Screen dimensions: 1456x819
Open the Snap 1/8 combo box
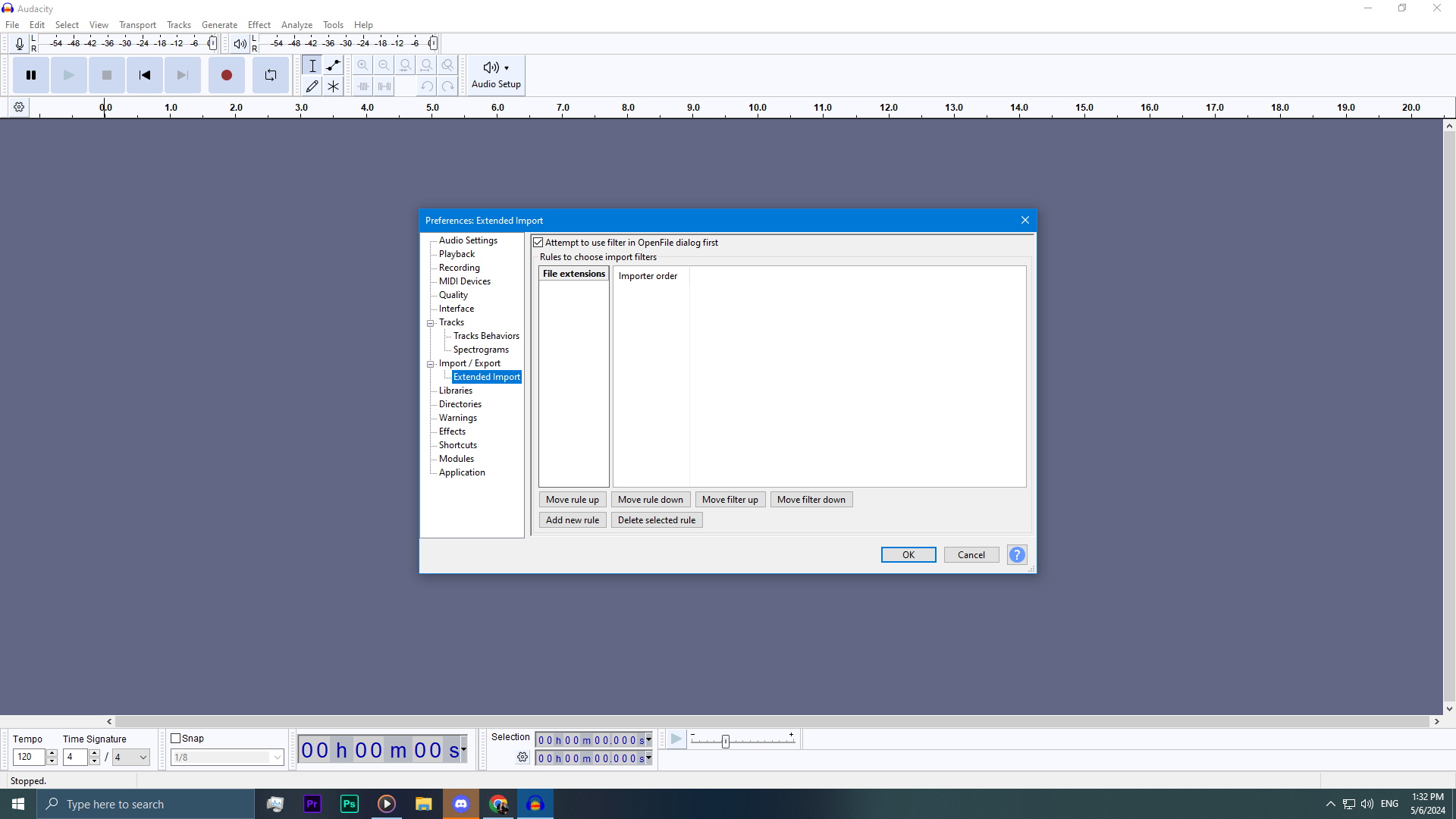point(227,758)
